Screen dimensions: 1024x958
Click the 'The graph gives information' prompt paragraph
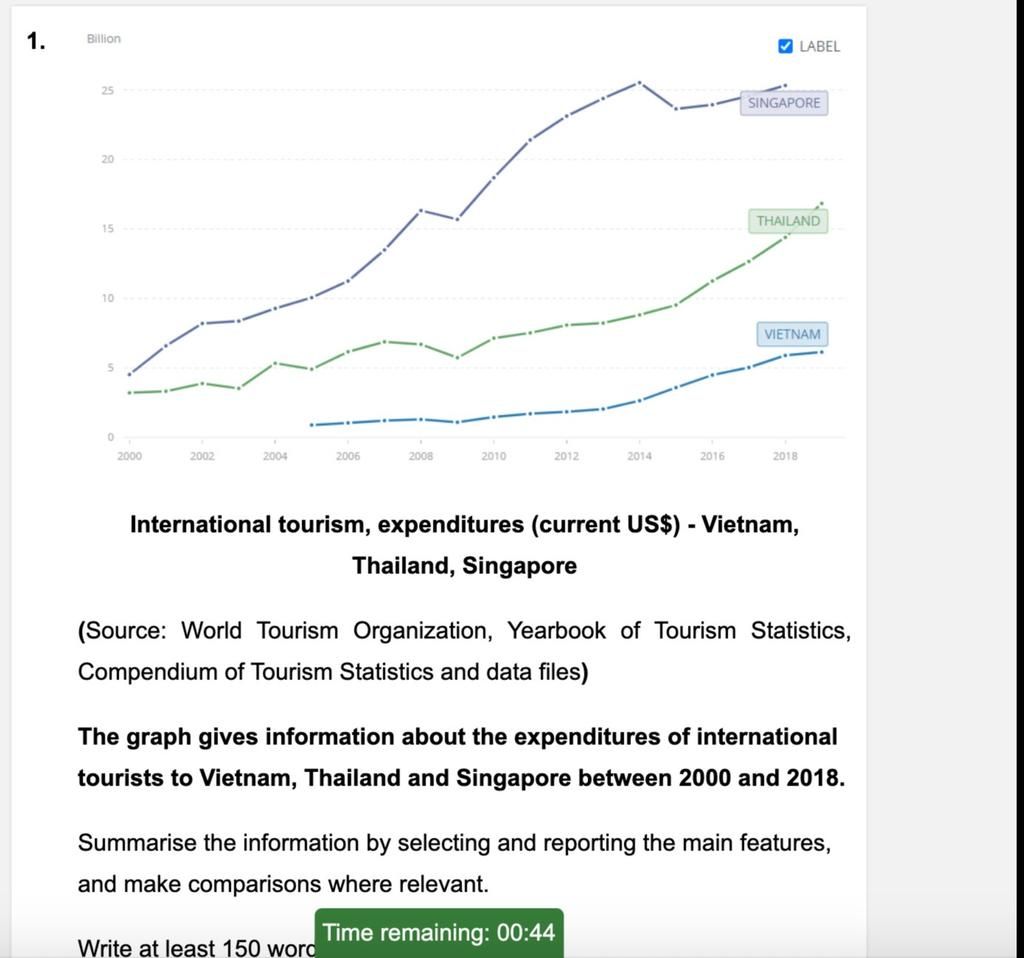[461, 757]
